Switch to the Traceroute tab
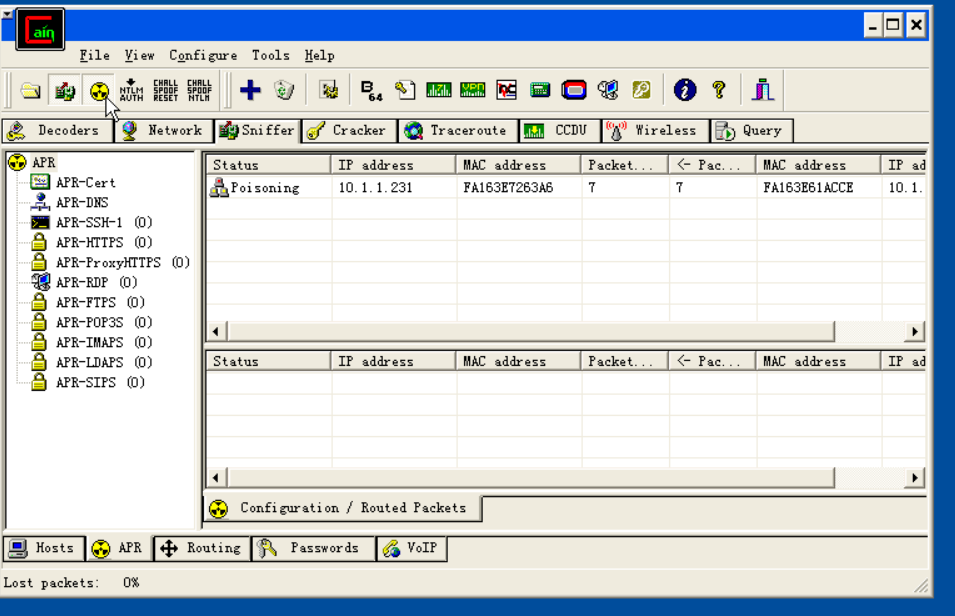 (x=458, y=131)
